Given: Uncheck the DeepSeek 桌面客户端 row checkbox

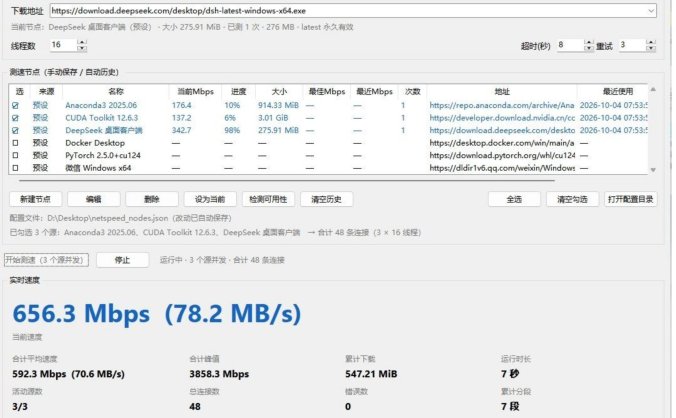Looking at the screenshot, I should (x=16, y=130).
